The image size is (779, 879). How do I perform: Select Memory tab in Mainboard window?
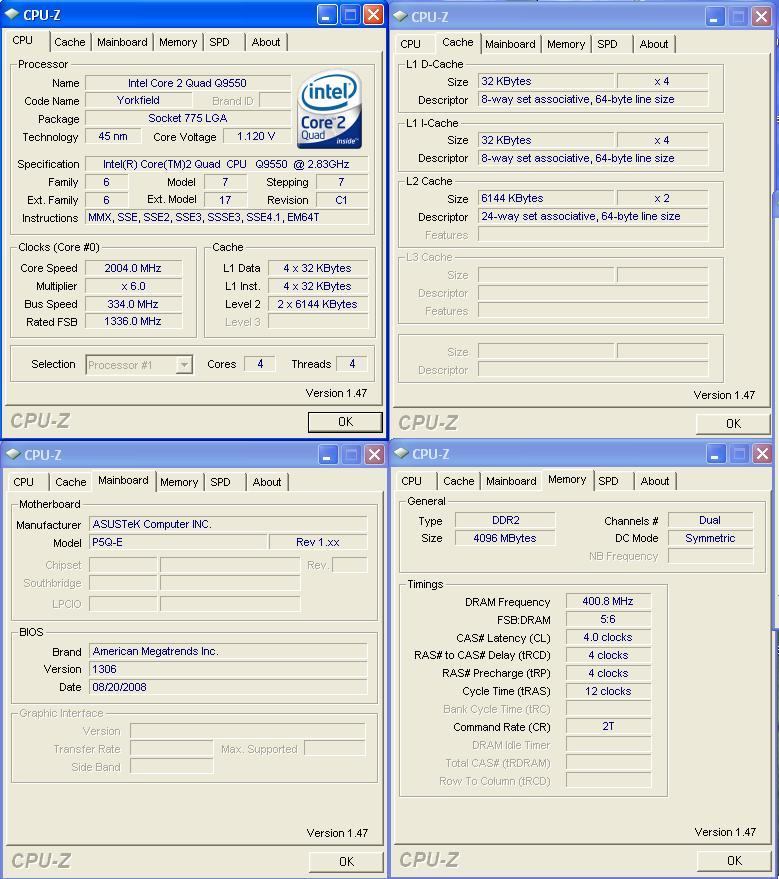(x=179, y=482)
